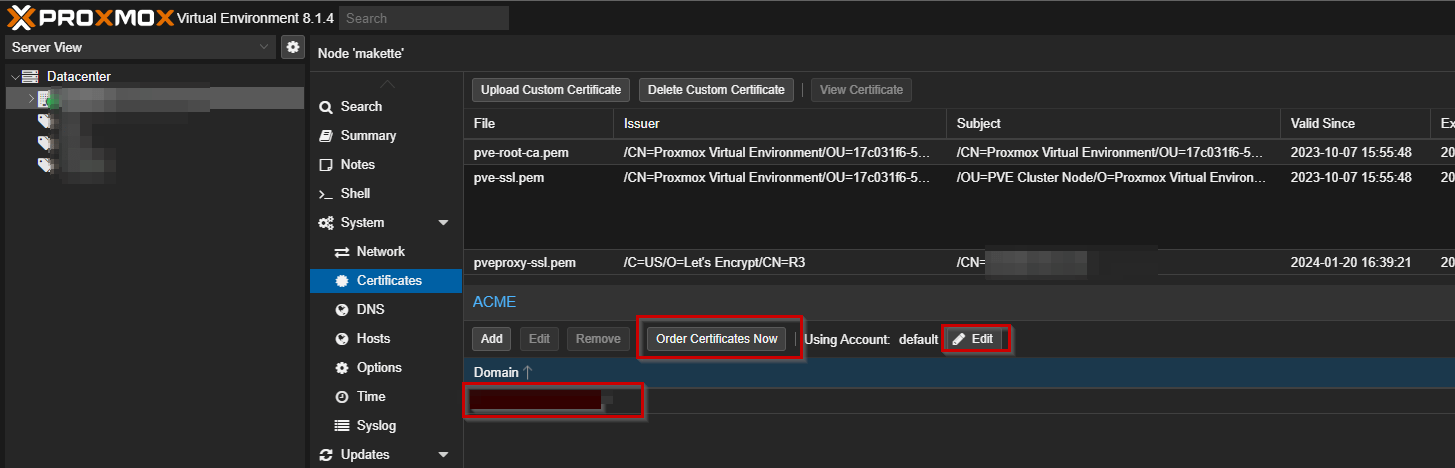The width and height of the screenshot is (1455, 468).
Task: Click the magnifier icon beside Search menu
Action: click(325, 106)
